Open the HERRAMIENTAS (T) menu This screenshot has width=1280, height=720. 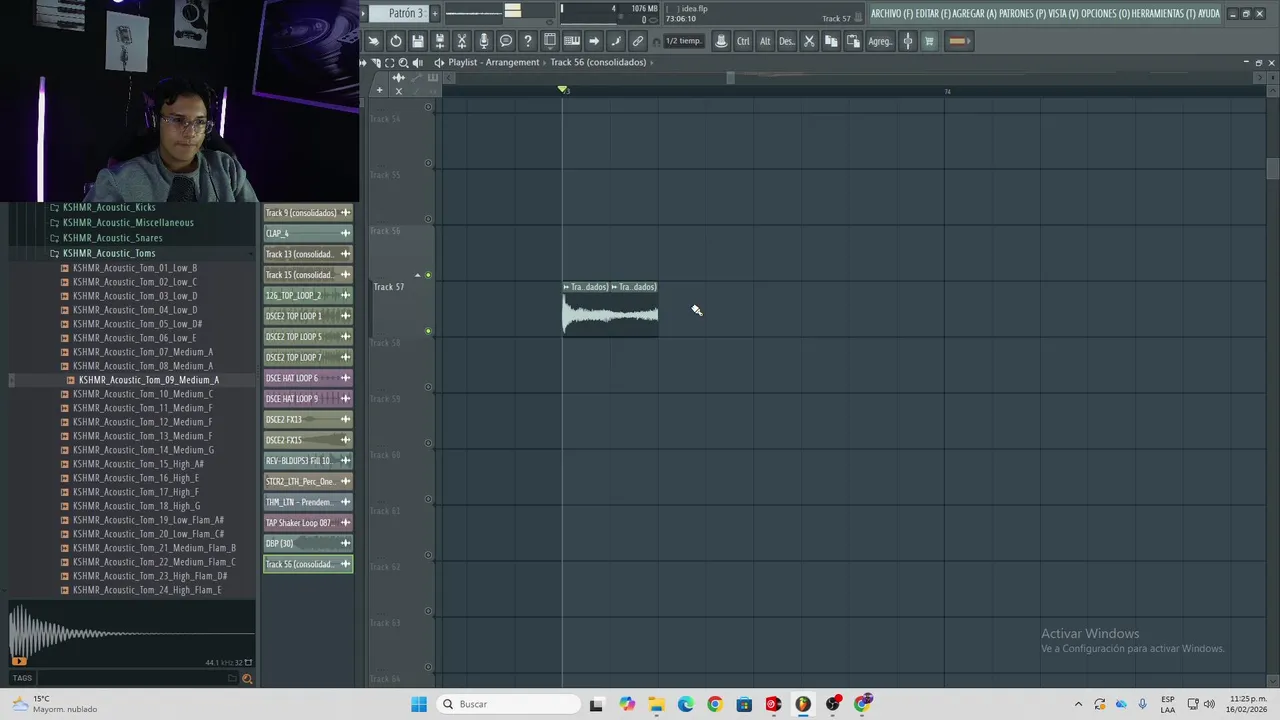1164,14
